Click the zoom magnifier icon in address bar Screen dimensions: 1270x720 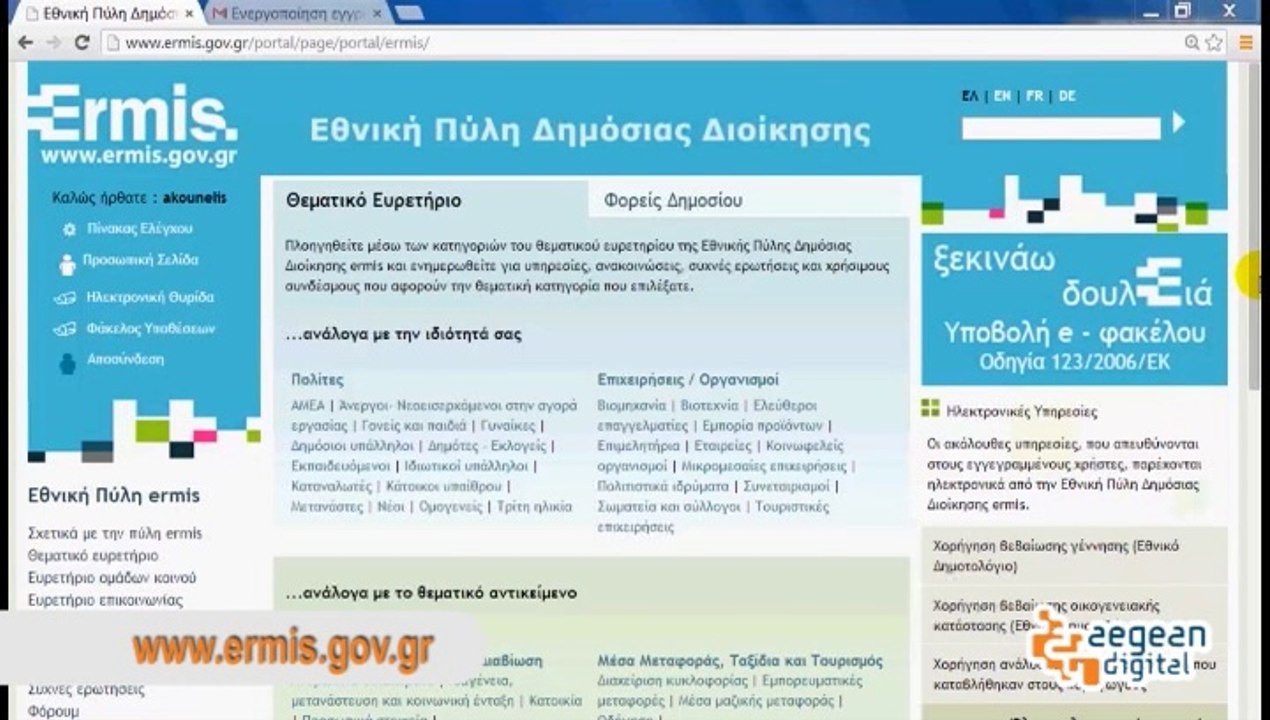click(x=1192, y=43)
